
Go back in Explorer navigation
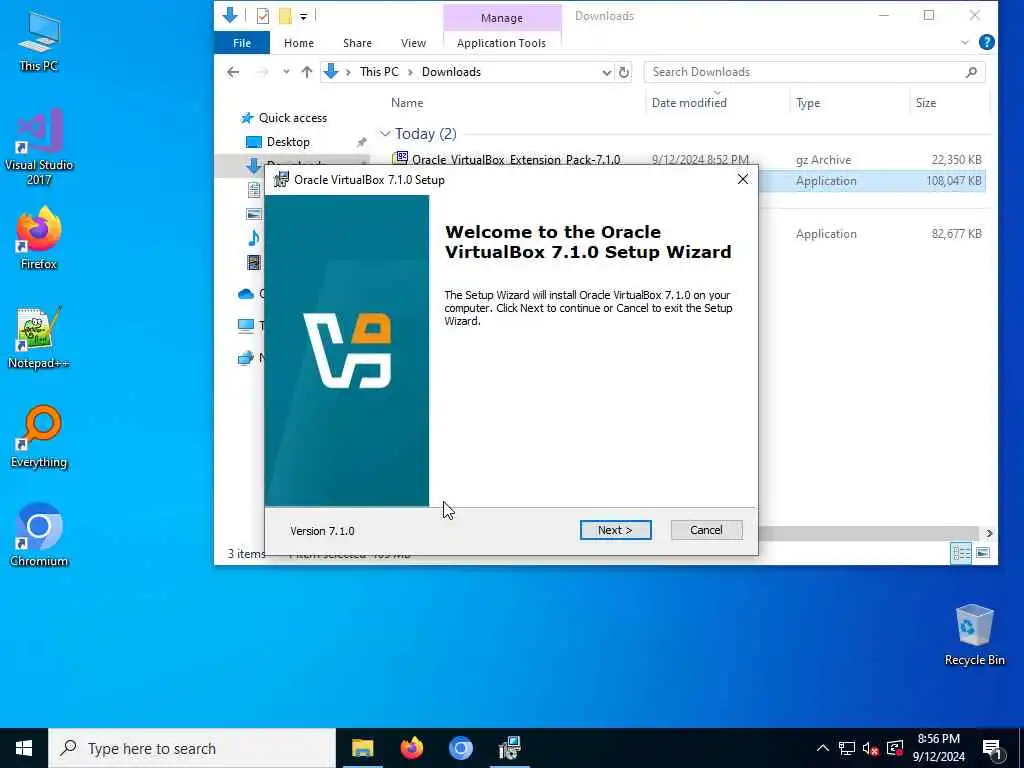tap(233, 72)
